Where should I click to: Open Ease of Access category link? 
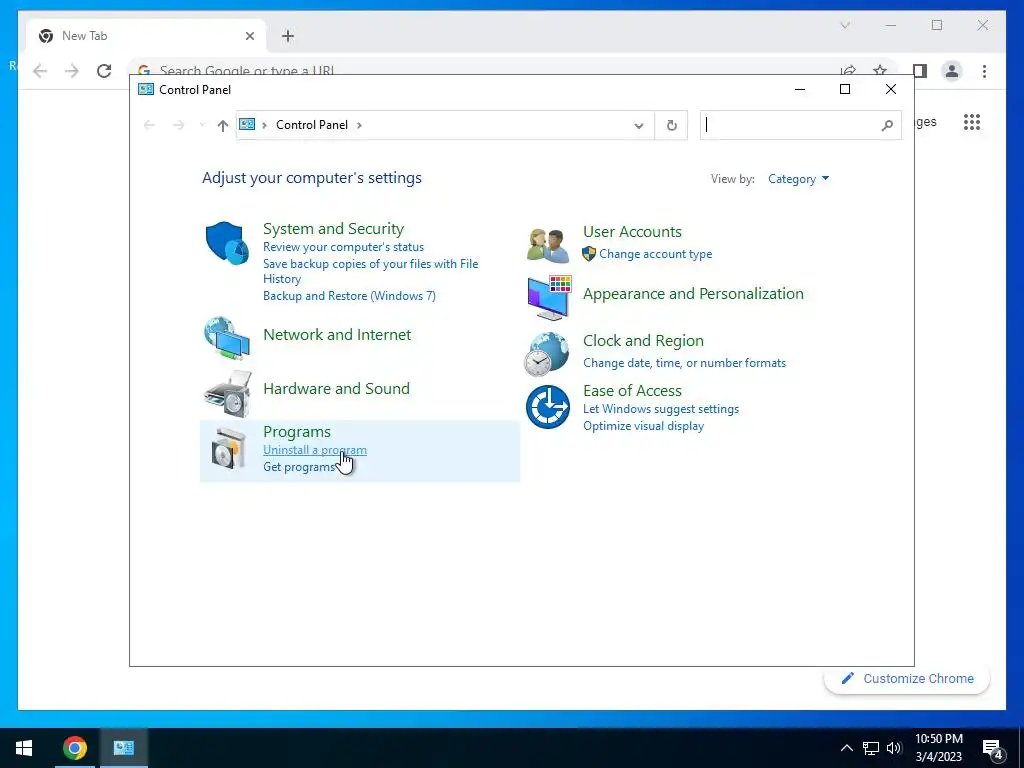[x=632, y=391]
